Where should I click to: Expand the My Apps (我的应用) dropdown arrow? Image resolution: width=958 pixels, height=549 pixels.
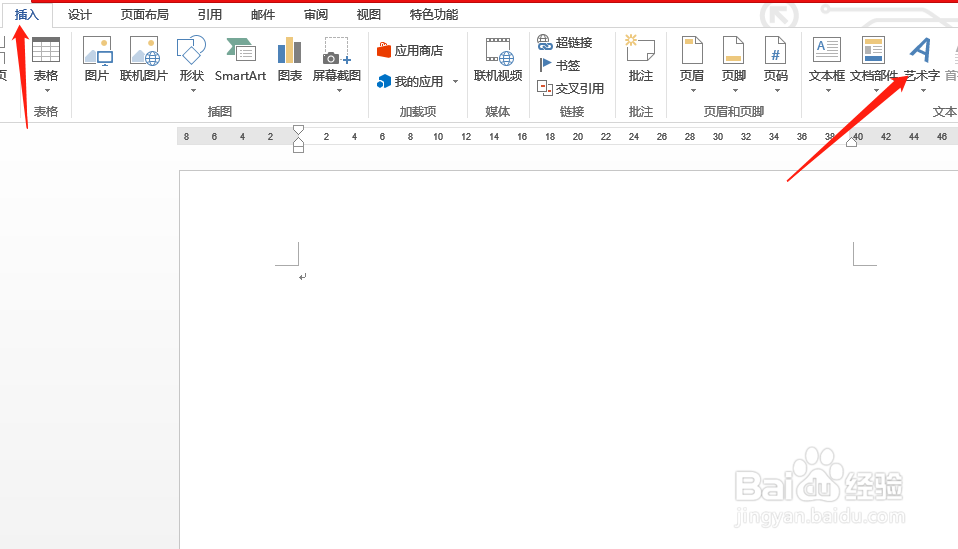pyautogui.click(x=455, y=81)
